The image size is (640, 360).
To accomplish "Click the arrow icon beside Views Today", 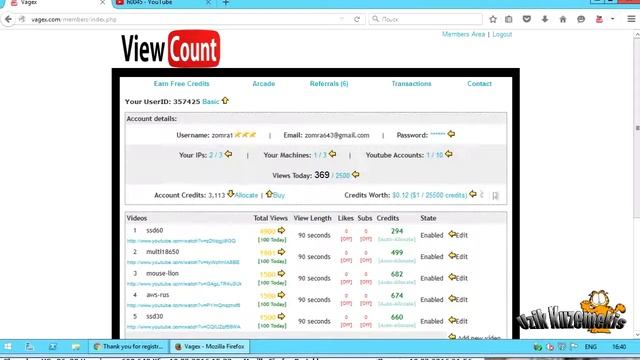I will click(356, 175).
